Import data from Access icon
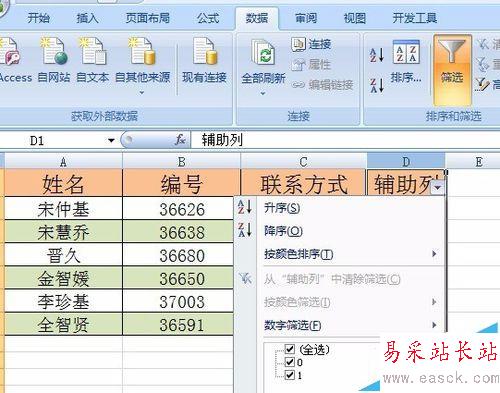 click(10, 52)
